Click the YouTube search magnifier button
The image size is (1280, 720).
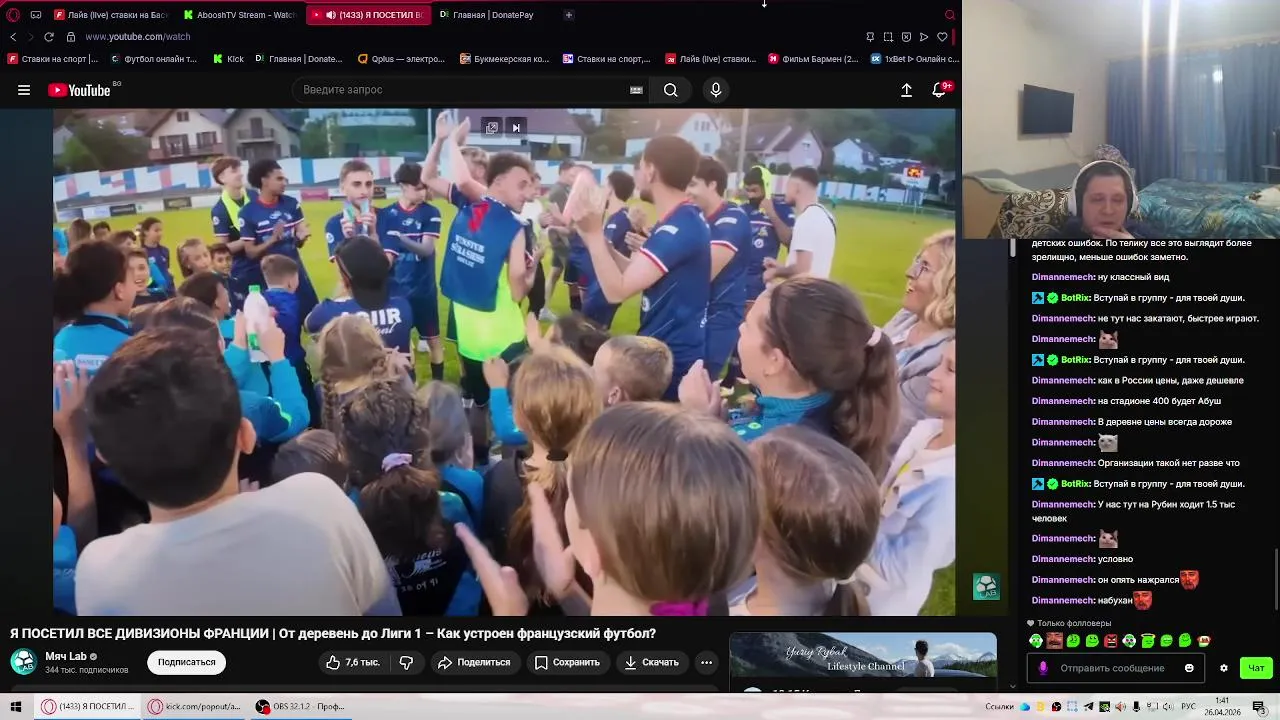pos(671,90)
